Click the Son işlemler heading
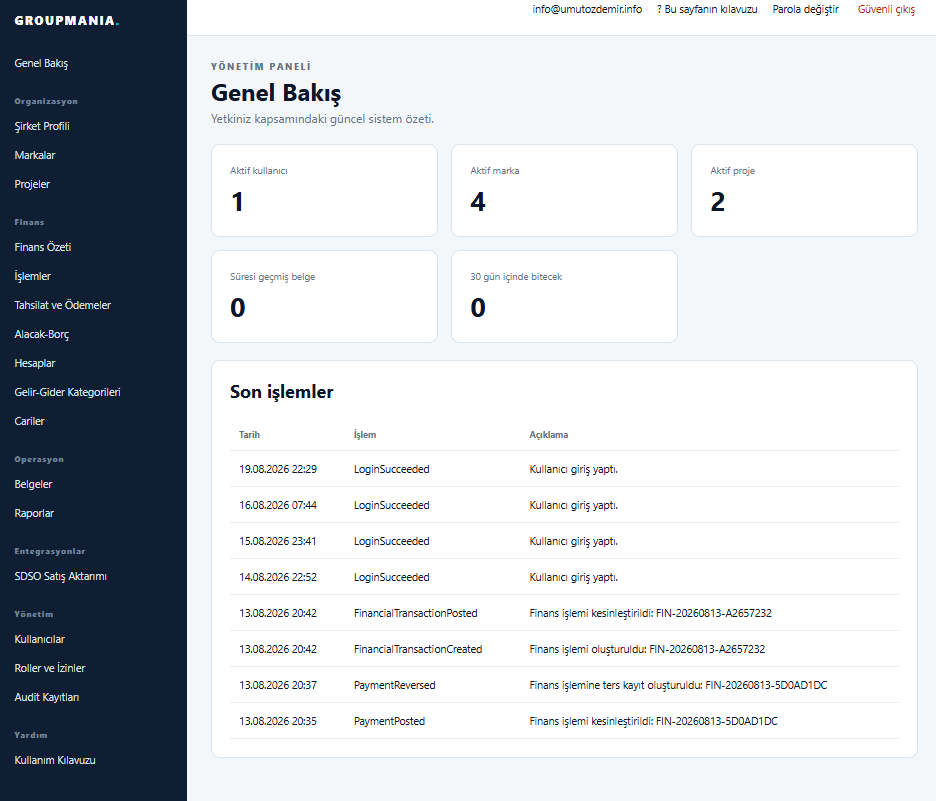This screenshot has height=801, width=936. pyautogui.click(x=282, y=392)
